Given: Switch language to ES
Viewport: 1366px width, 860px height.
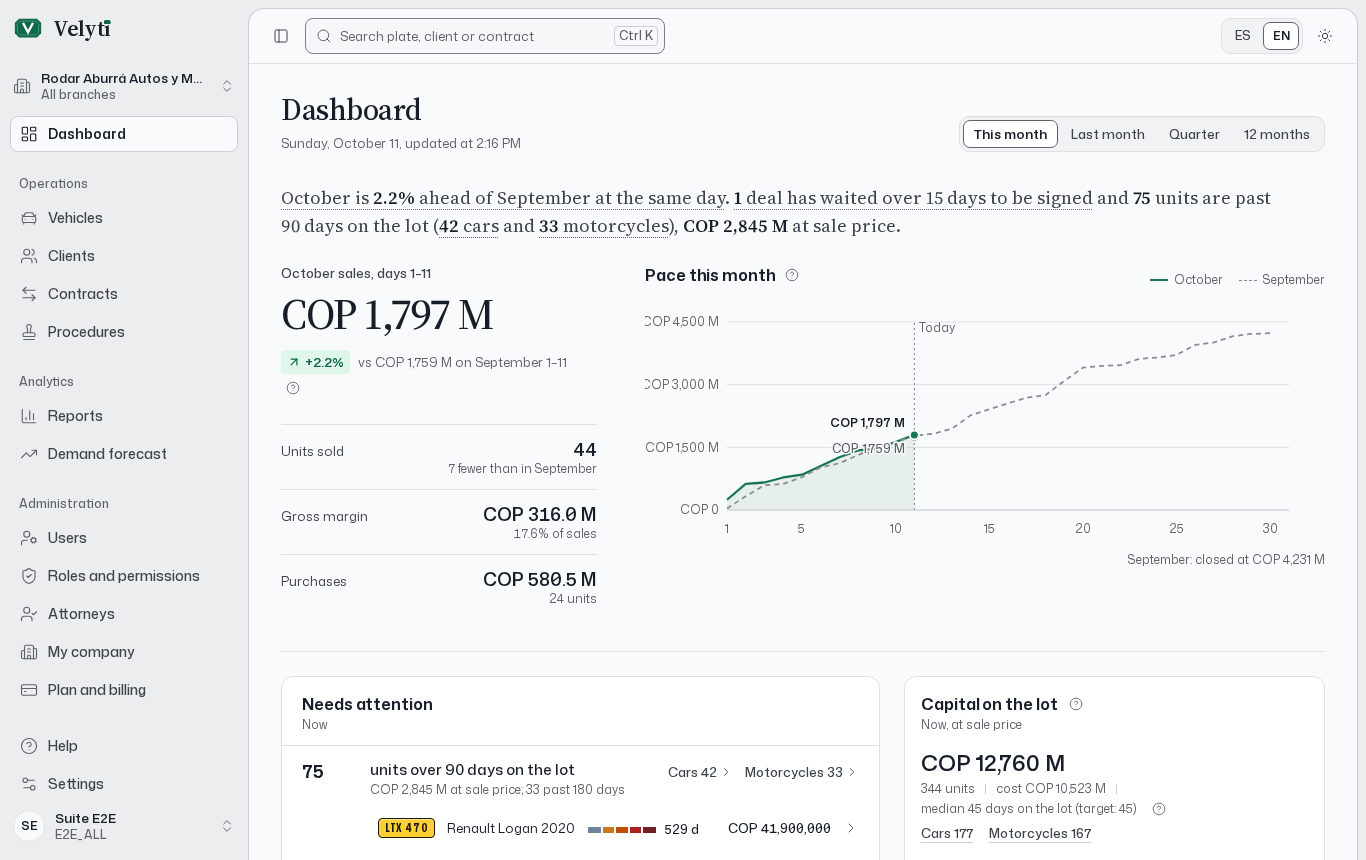Looking at the screenshot, I should [x=1243, y=36].
